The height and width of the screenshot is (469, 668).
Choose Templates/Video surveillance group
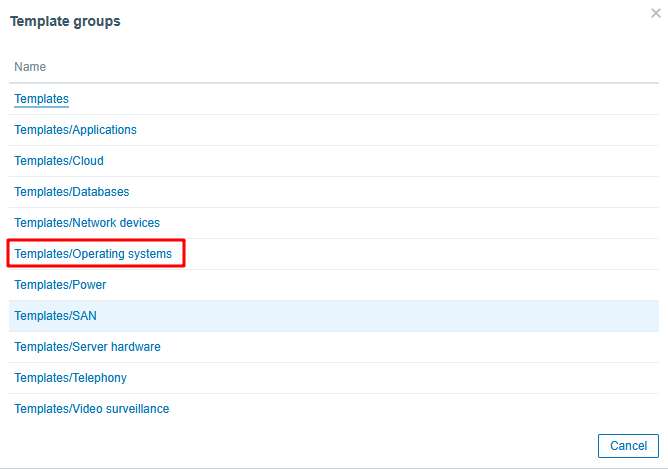click(91, 409)
